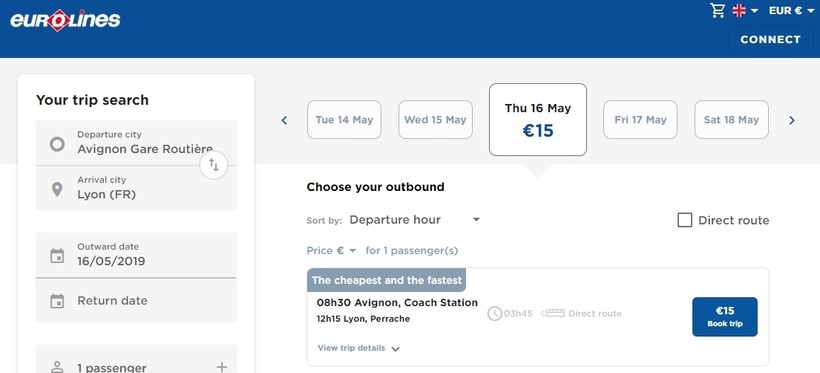Select the Fri 17 May tab
The image size is (820, 373).
click(640, 120)
